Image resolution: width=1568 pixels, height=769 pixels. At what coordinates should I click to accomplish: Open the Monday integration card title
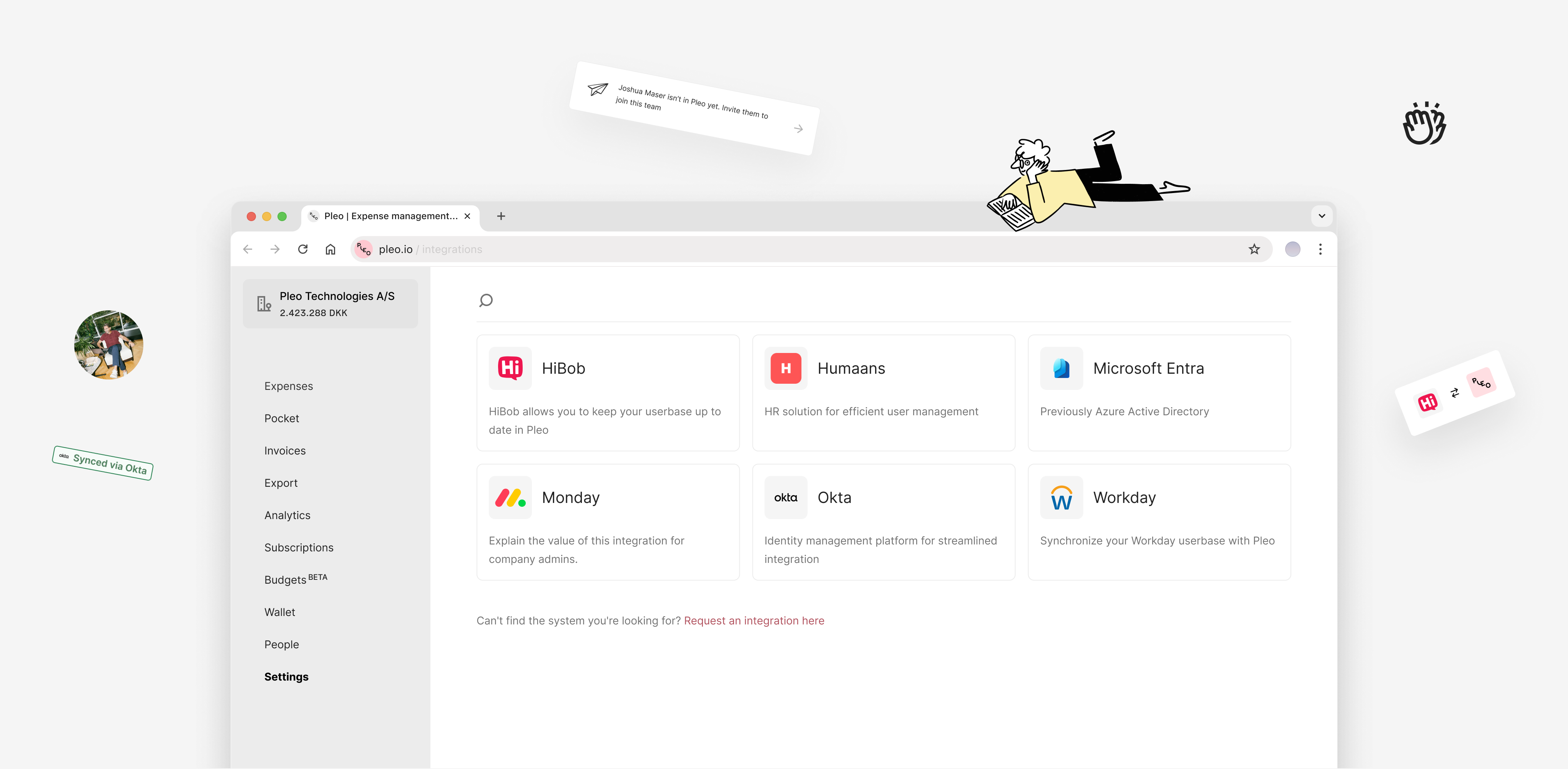point(570,498)
